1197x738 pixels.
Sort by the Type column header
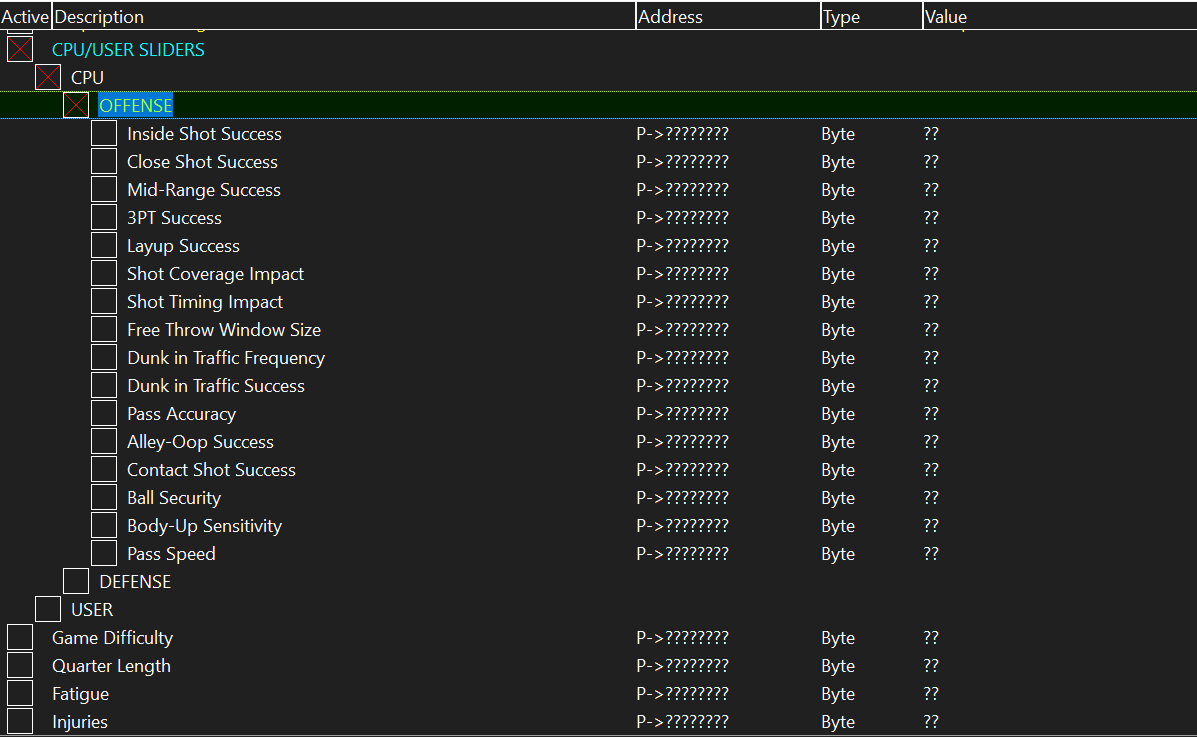tap(871, 16)
